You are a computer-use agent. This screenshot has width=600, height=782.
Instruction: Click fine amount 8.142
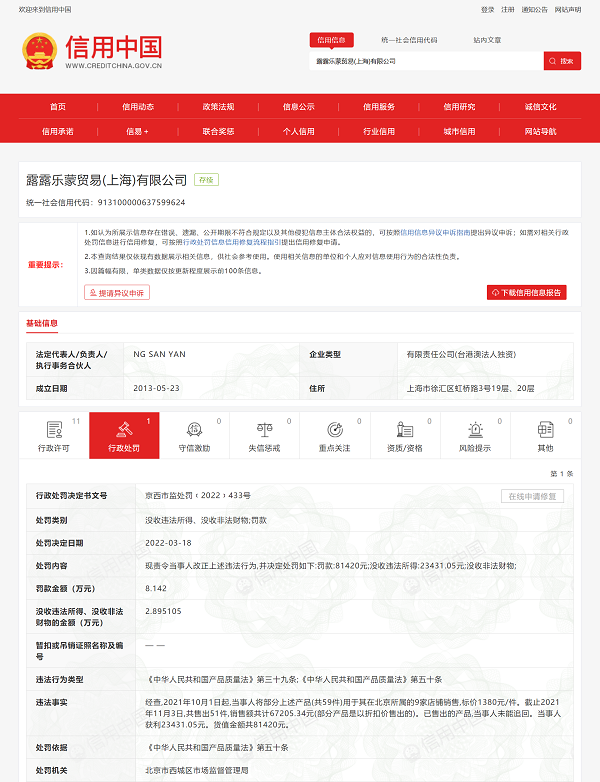156,588
